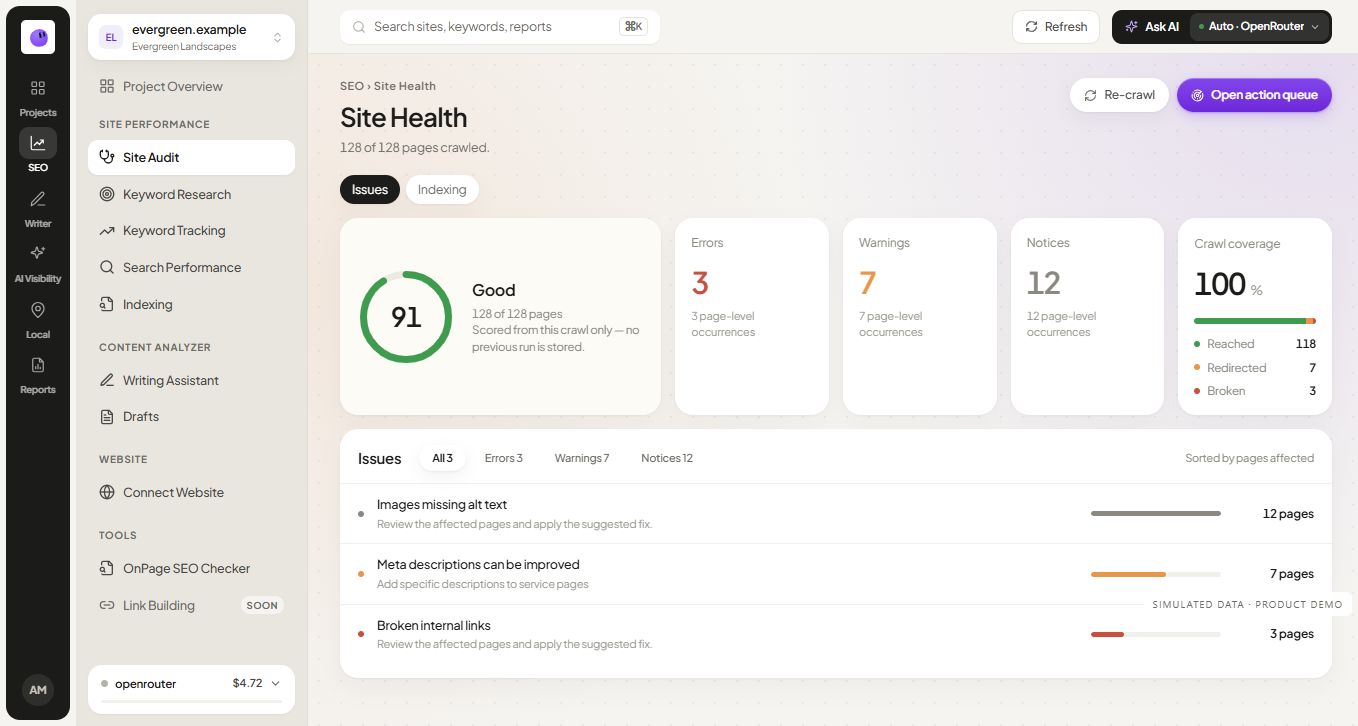Image resolution: width=1358 pixels, height=726 pixels.
Task: Open Projects in the left rail
Action: coord(38,98)
